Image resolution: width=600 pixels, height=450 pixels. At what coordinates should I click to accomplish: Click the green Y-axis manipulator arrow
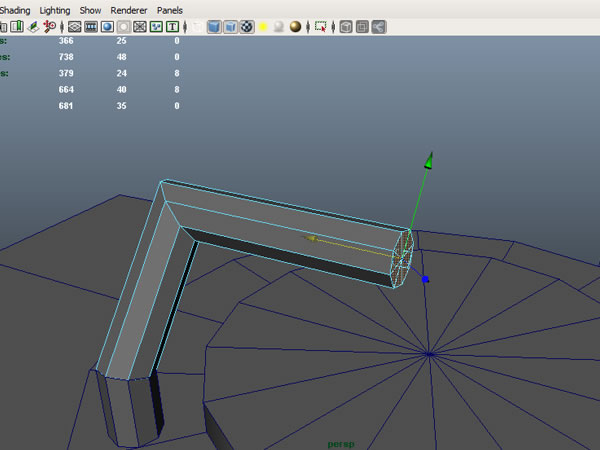[429, 161]
